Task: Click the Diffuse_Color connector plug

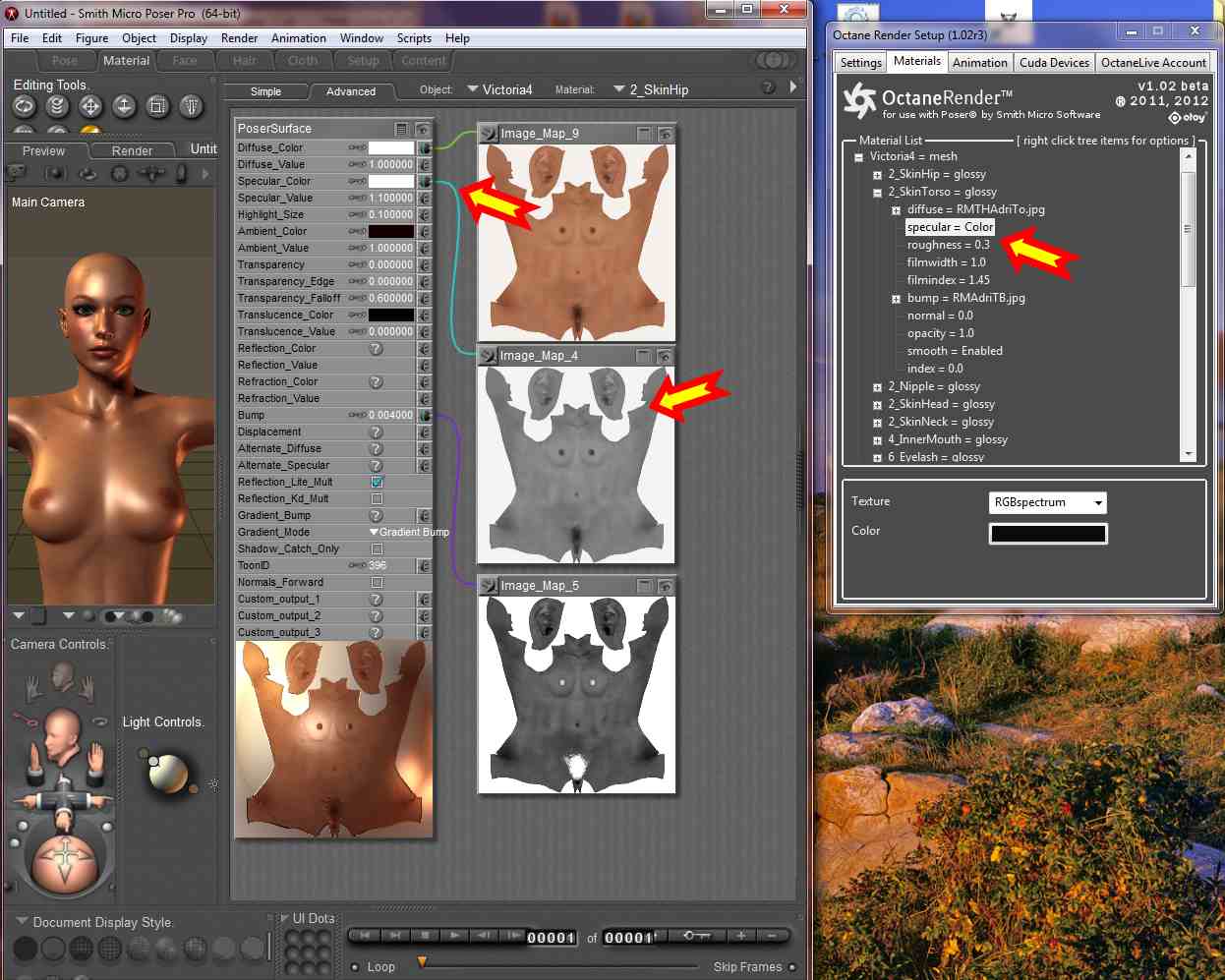Action: click(x=425, y=147)
